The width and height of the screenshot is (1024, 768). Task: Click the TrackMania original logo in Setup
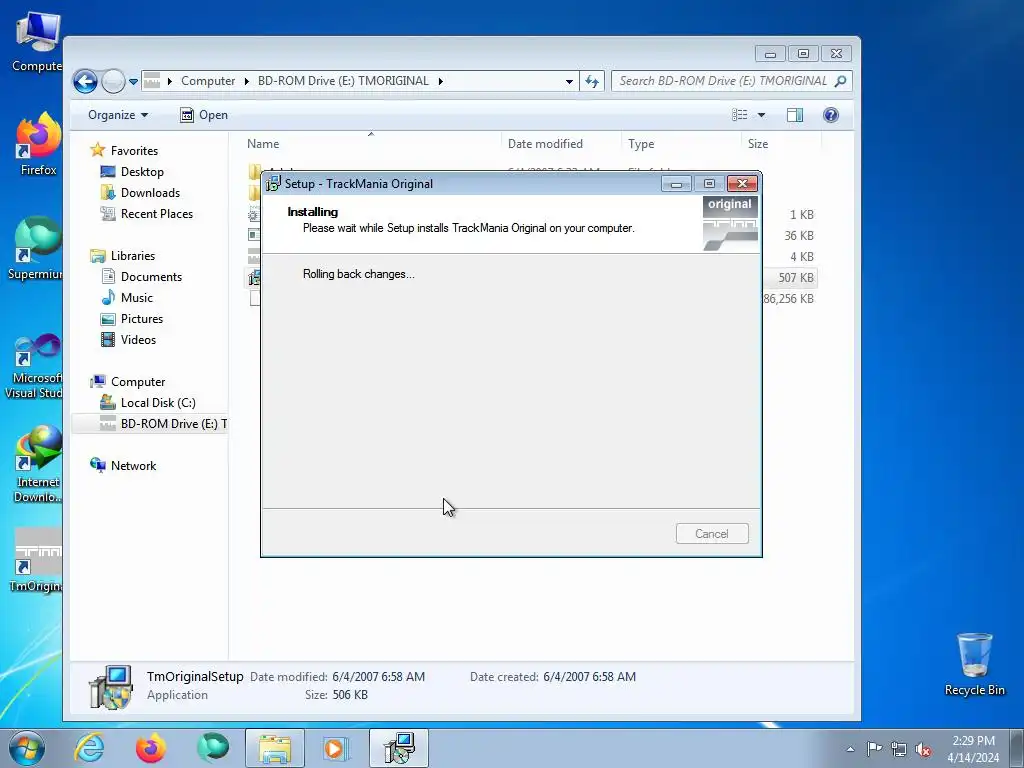(730, 223)
